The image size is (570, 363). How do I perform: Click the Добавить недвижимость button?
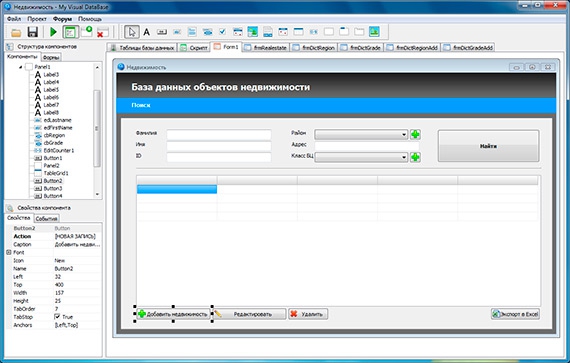[x=173, y=314]
